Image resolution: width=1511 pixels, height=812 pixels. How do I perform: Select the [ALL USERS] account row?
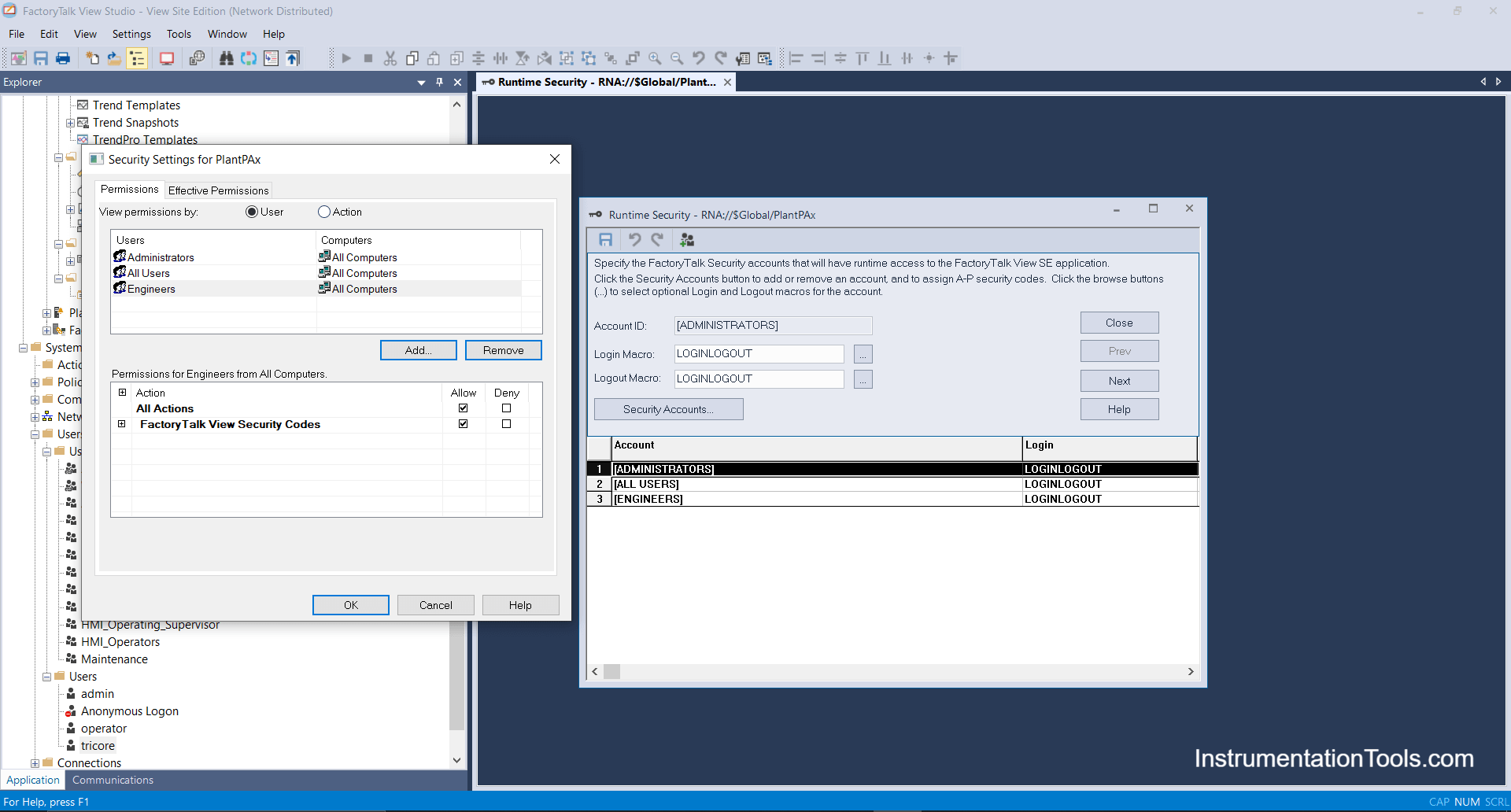coord(892,484)
